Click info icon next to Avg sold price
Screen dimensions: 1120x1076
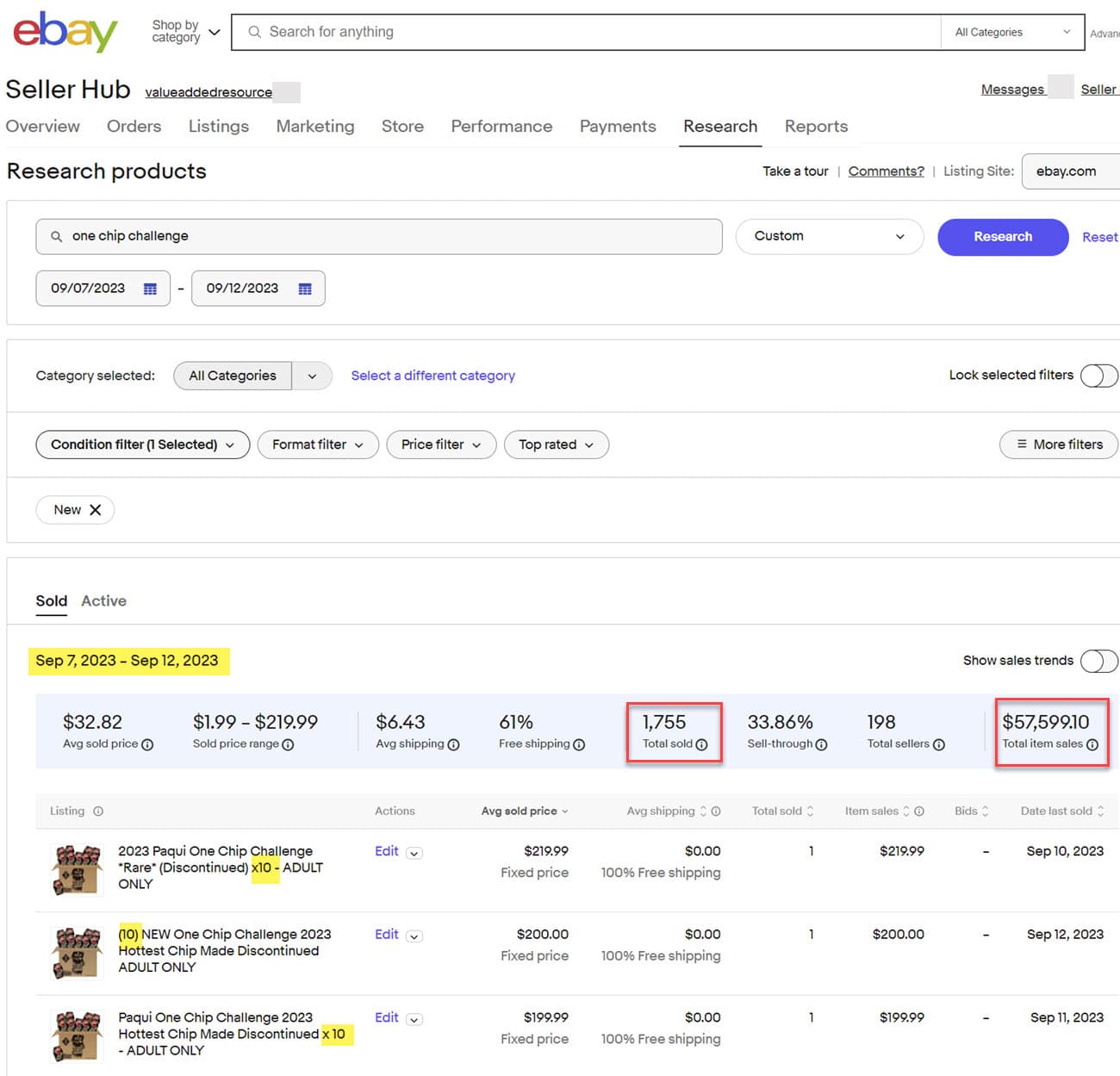pos(147,744)
